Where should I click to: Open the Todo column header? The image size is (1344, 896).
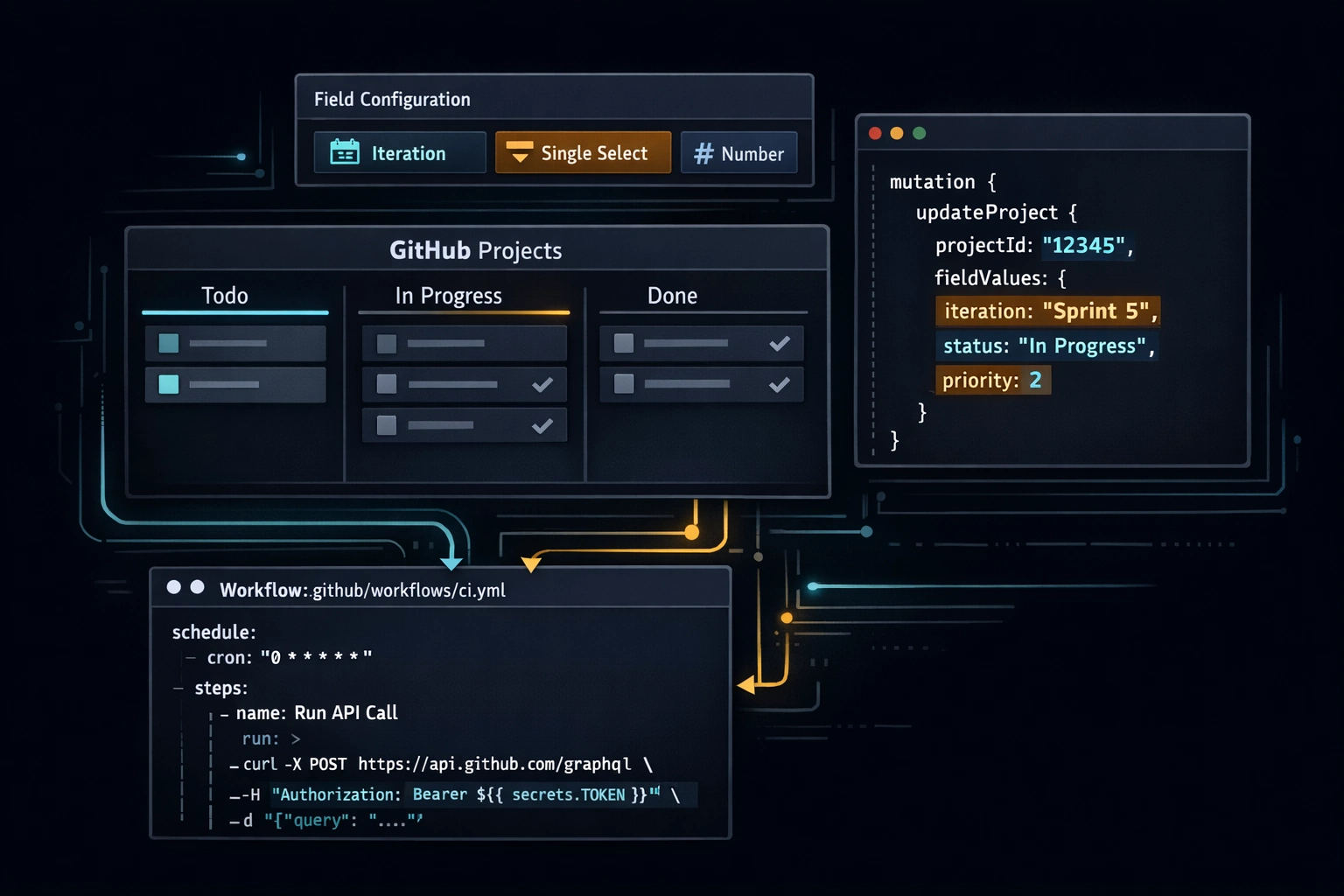click(225, 296)
